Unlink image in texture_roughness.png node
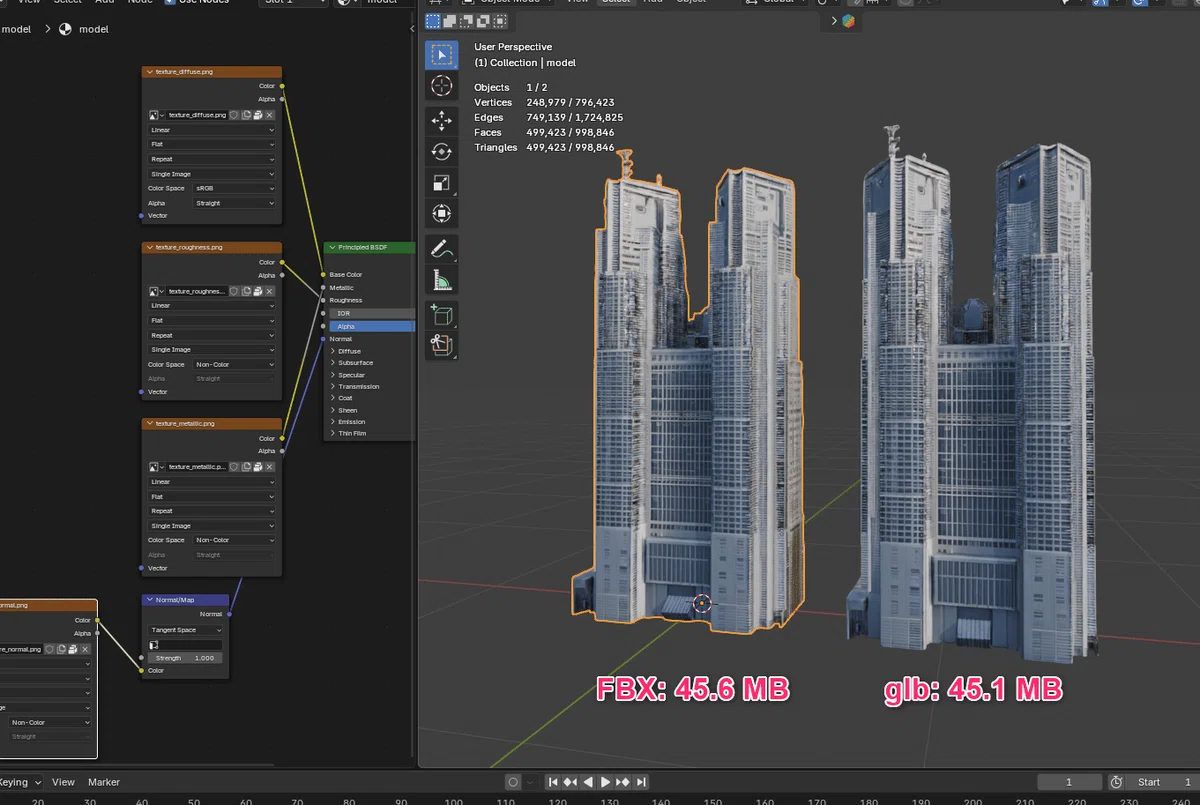The image size is (1200, 805). (x=270, y=291)
